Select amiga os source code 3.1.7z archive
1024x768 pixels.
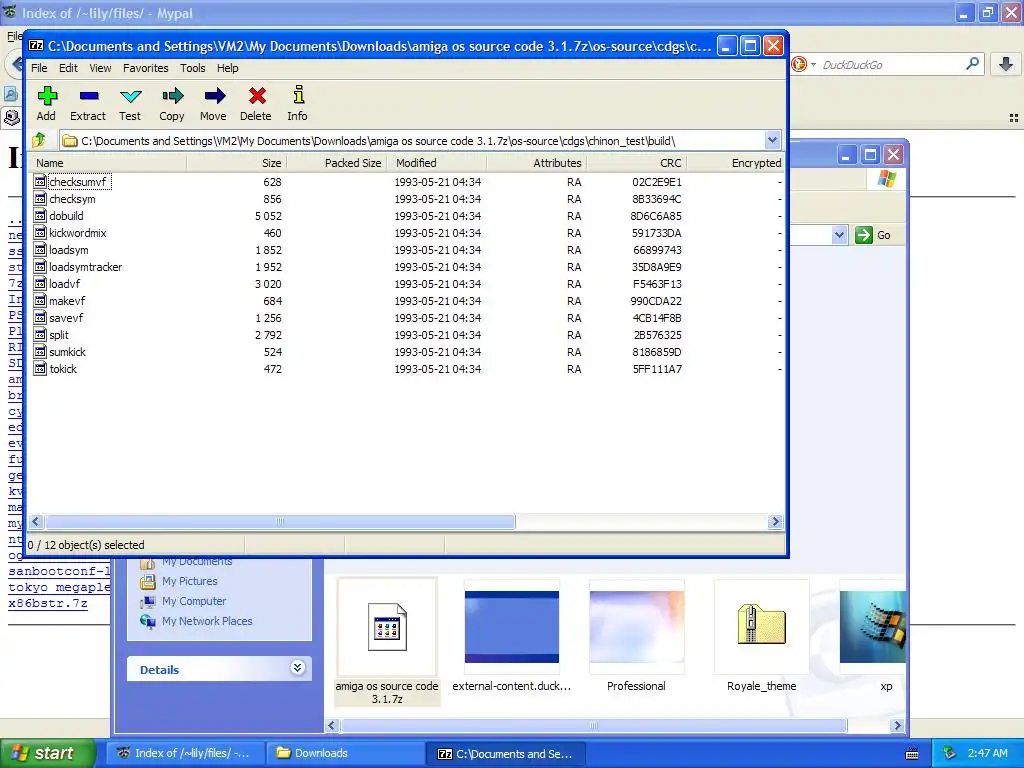pyautogui.click(x=387, y=642)
